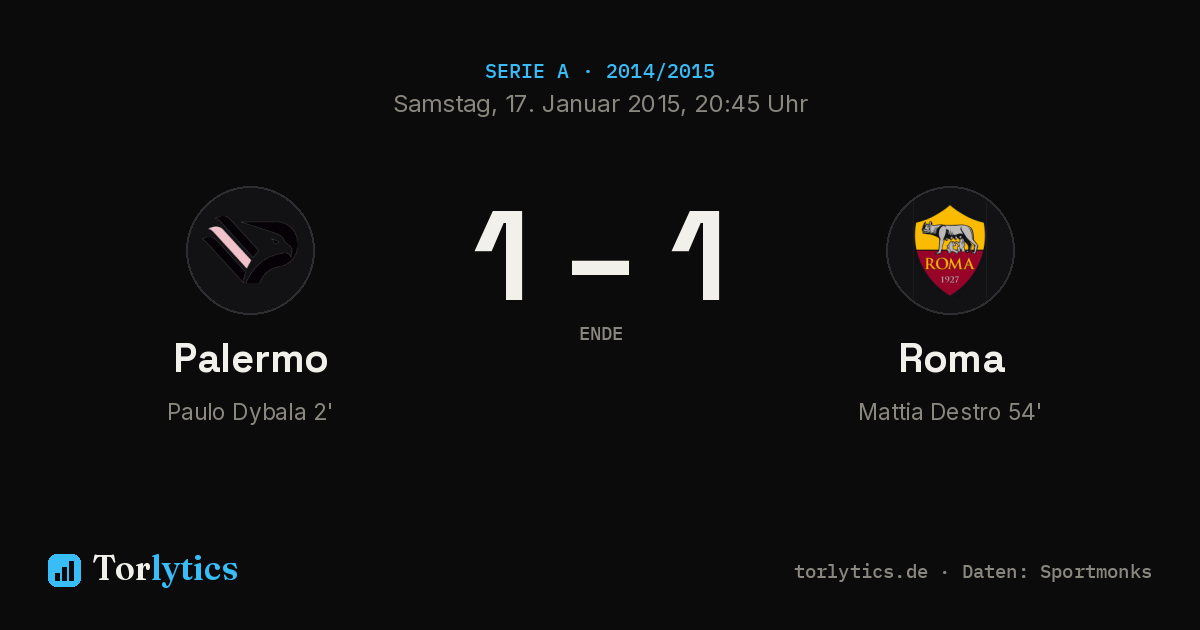Click goalscorer Paulo Dybala 2'
The height and width of the screenshot is (630, 1200).
click(x=250, y=412)
